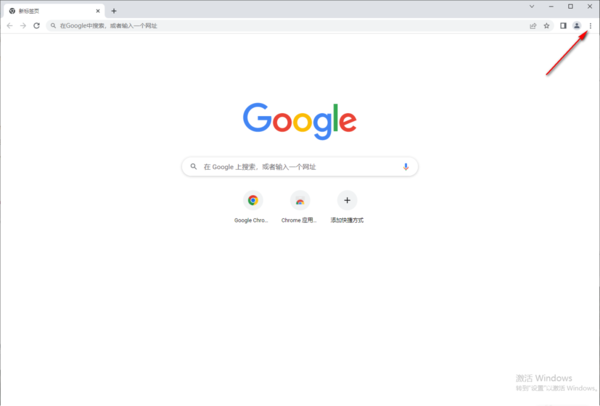Select the new tab page tab

coord(54,11)
